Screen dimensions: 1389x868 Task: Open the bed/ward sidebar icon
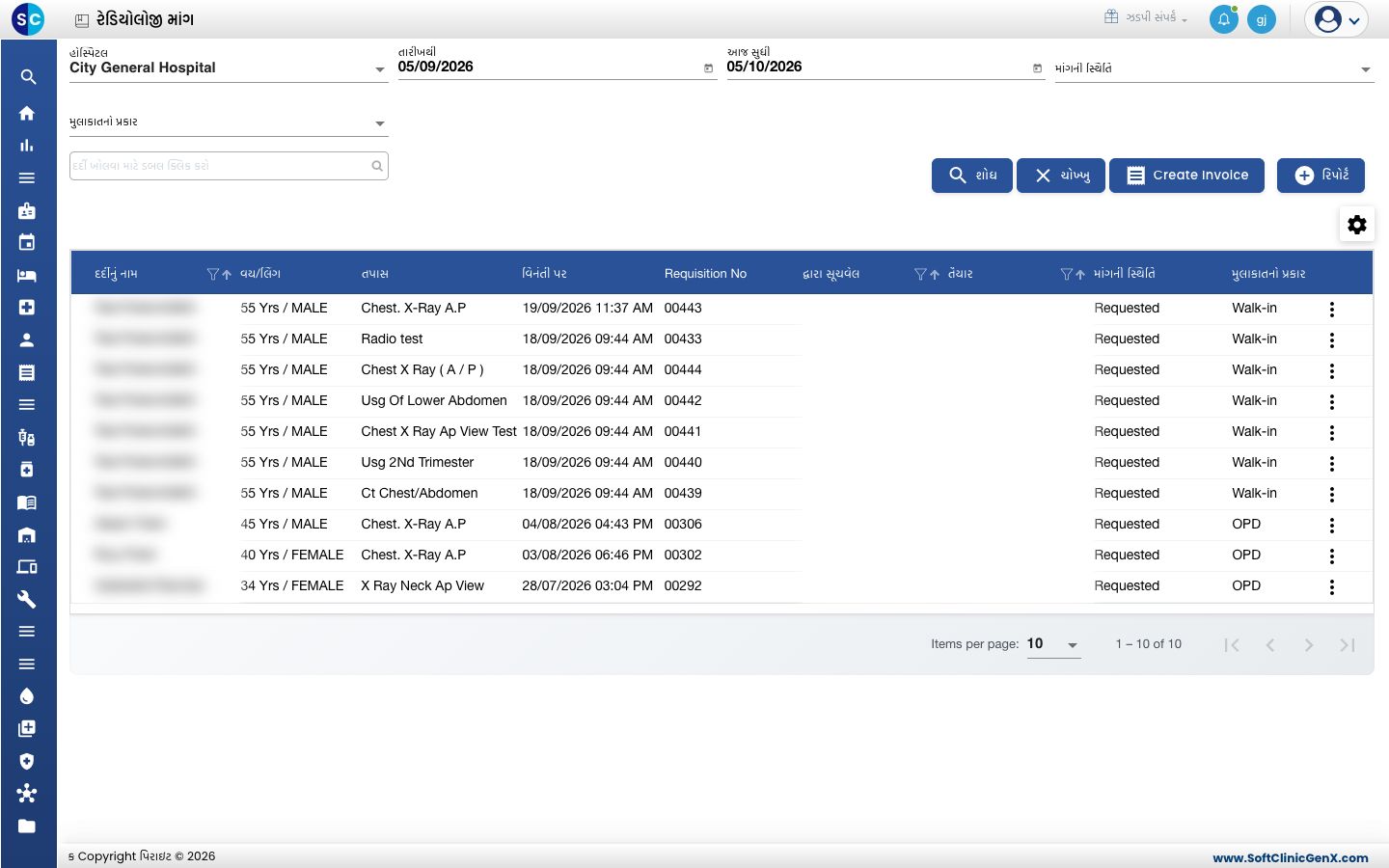27,275
